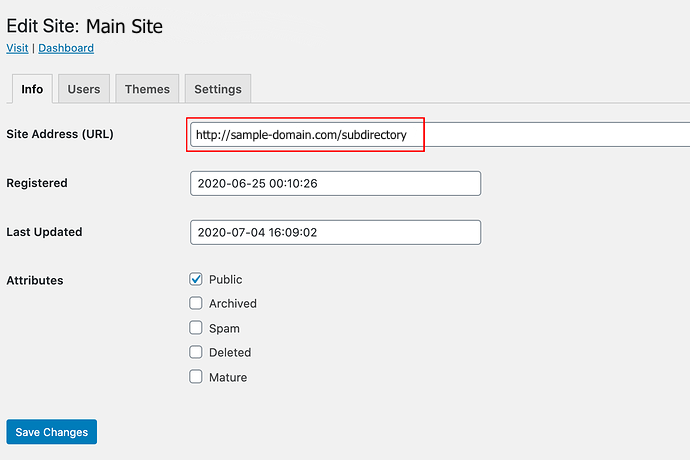The image size is (690, 460).
Task: Click the Site Address (URL) label
Action: pyautogui.click(x=60, y=134)
